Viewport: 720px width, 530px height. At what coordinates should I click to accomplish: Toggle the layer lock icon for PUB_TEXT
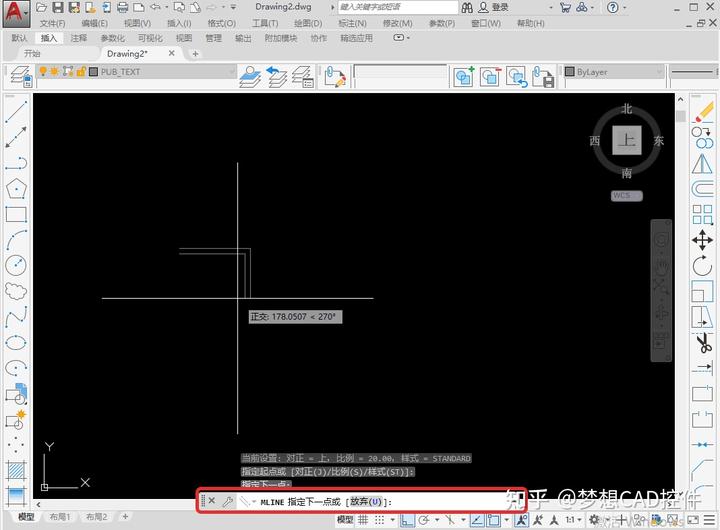point(81,72)
